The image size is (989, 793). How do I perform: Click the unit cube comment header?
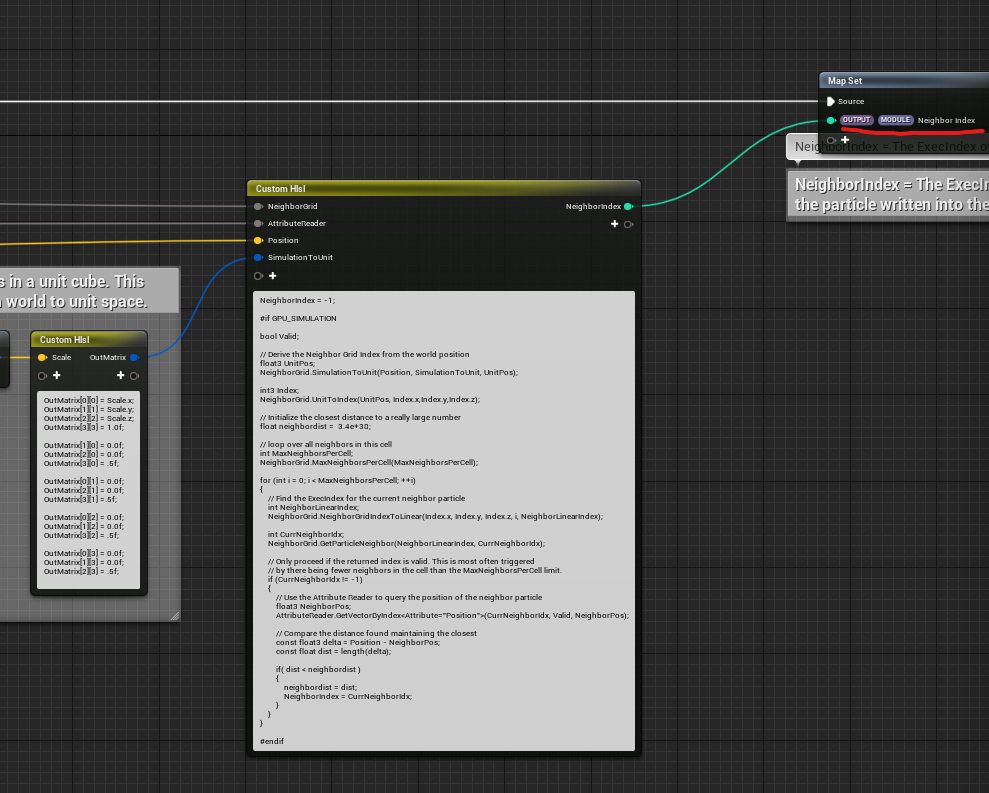(x=90, y=291)
